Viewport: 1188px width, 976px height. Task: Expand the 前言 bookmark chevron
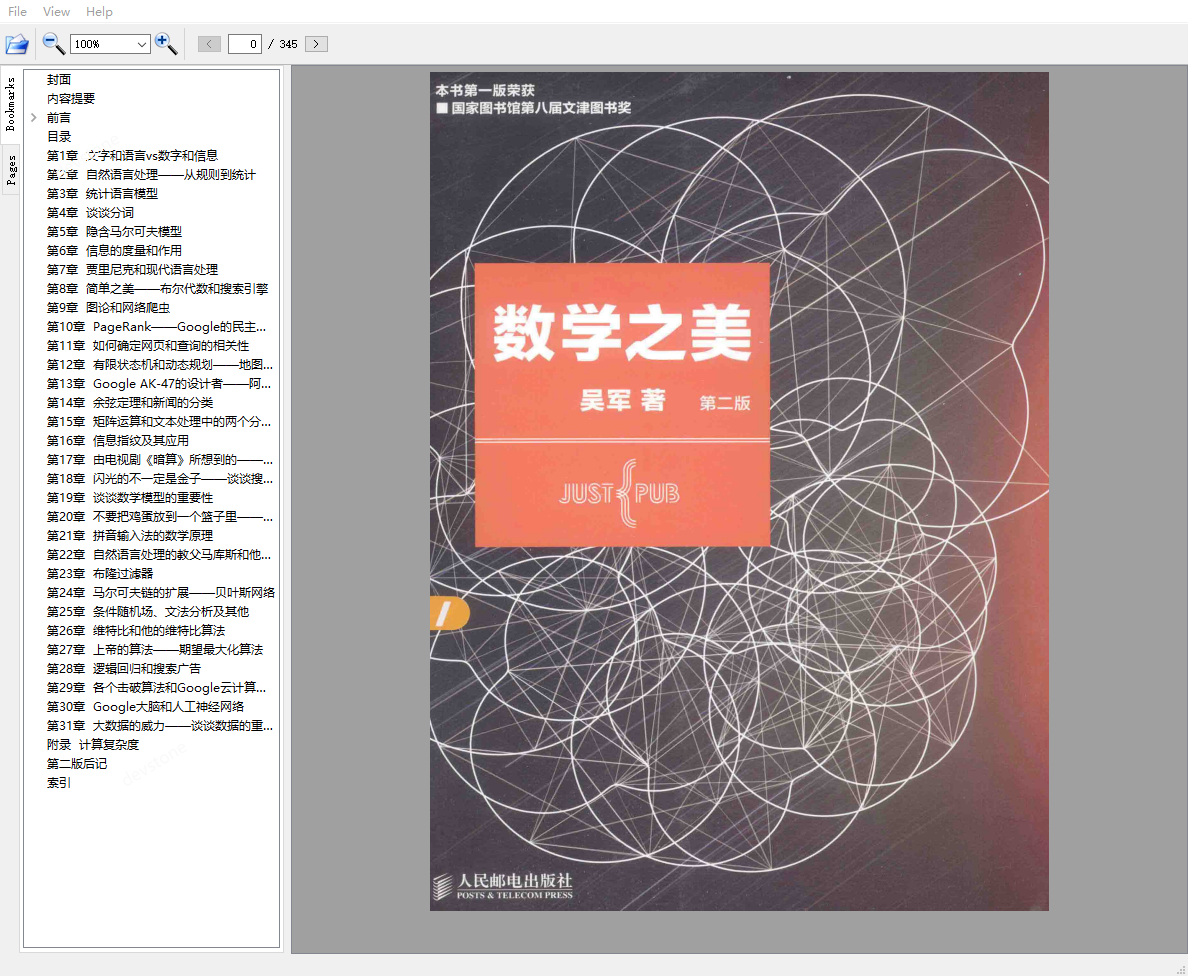33,117
